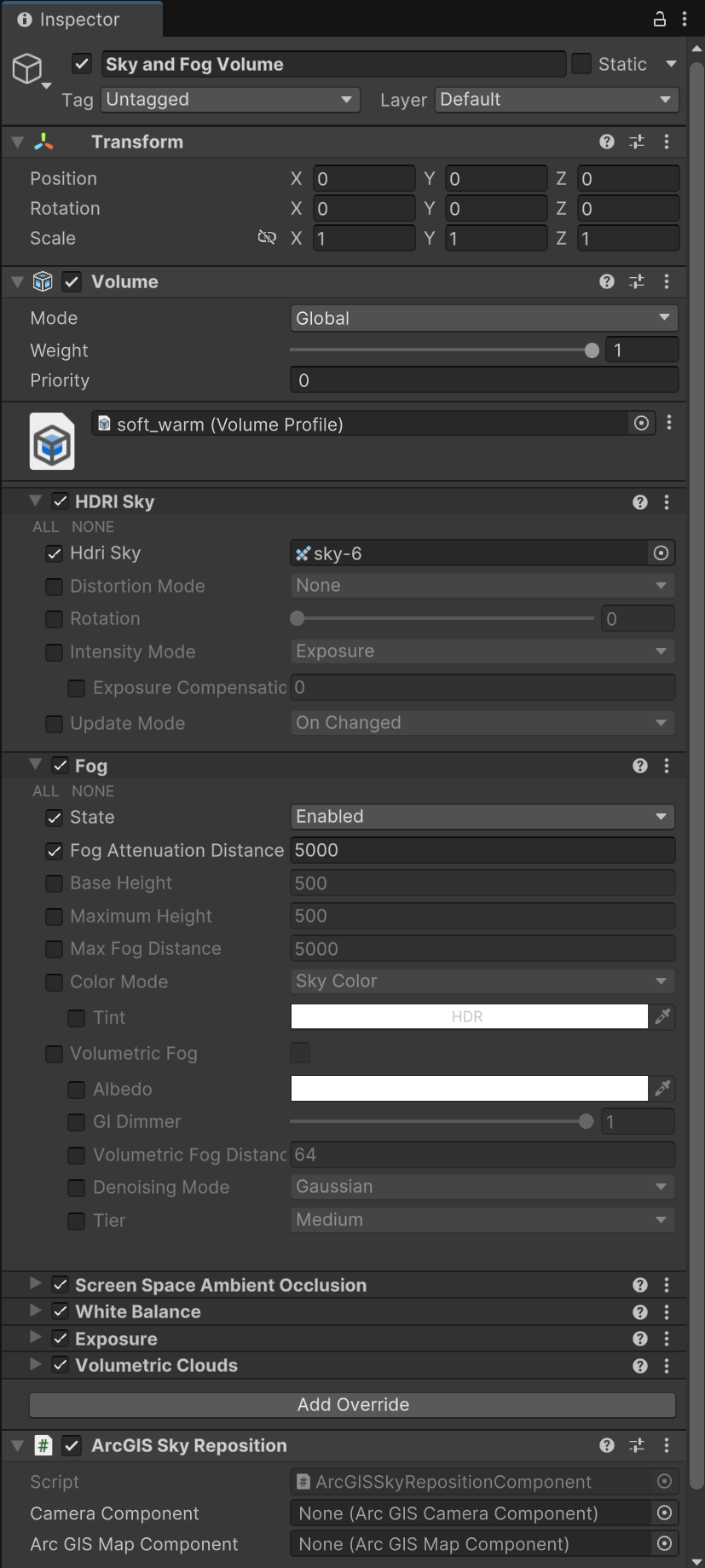This screenshot has height=1568, width=705.
Task: Click the Inspector lock icon
Action: pos(659,19)
